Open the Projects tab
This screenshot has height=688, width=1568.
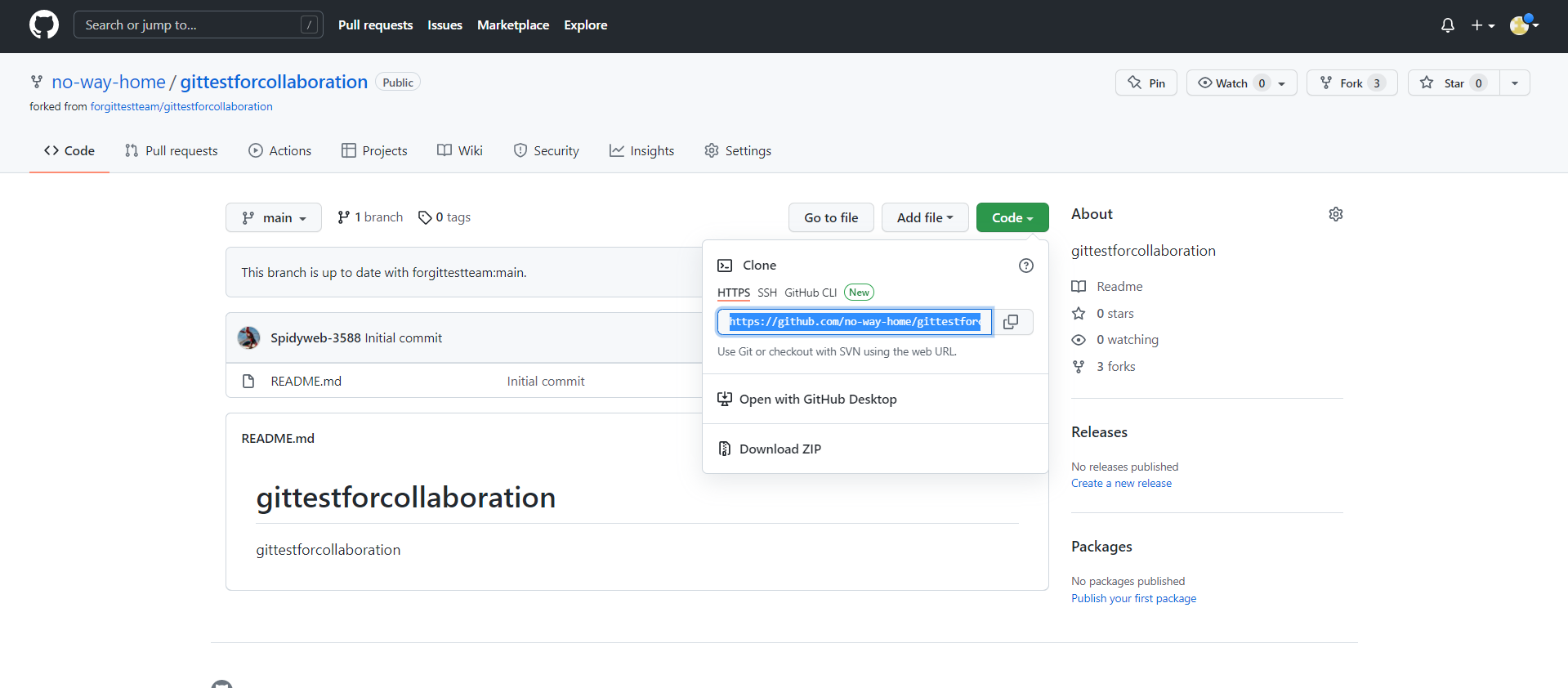coord(374,150)
